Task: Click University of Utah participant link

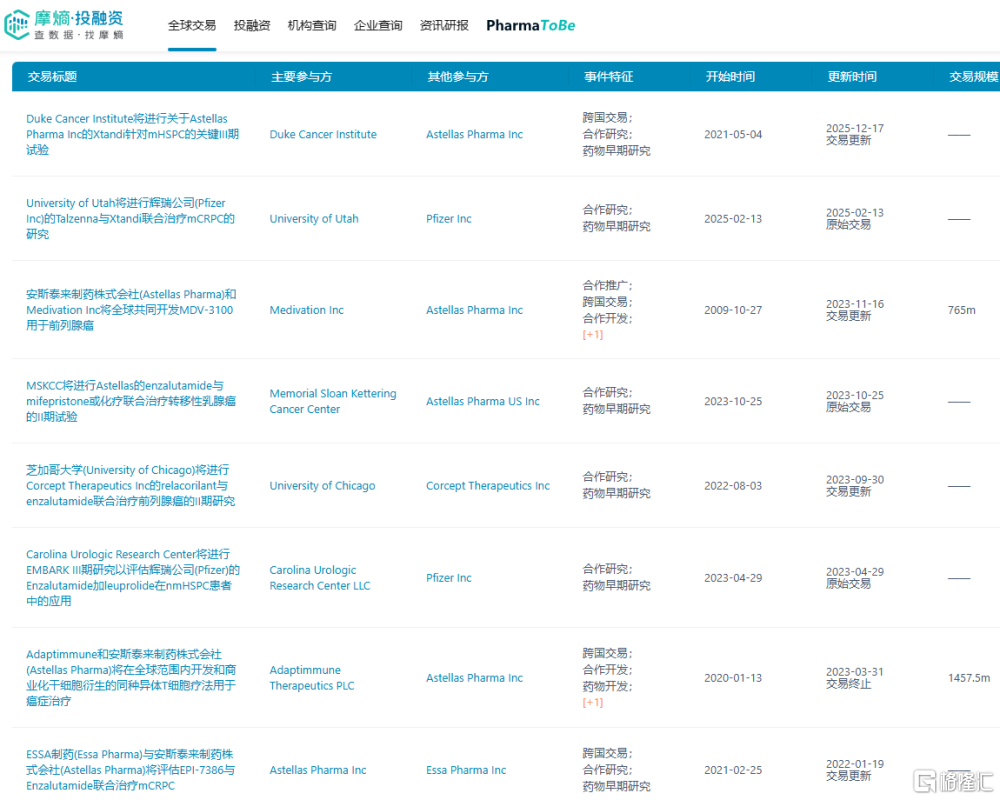Action: point(314,219)
